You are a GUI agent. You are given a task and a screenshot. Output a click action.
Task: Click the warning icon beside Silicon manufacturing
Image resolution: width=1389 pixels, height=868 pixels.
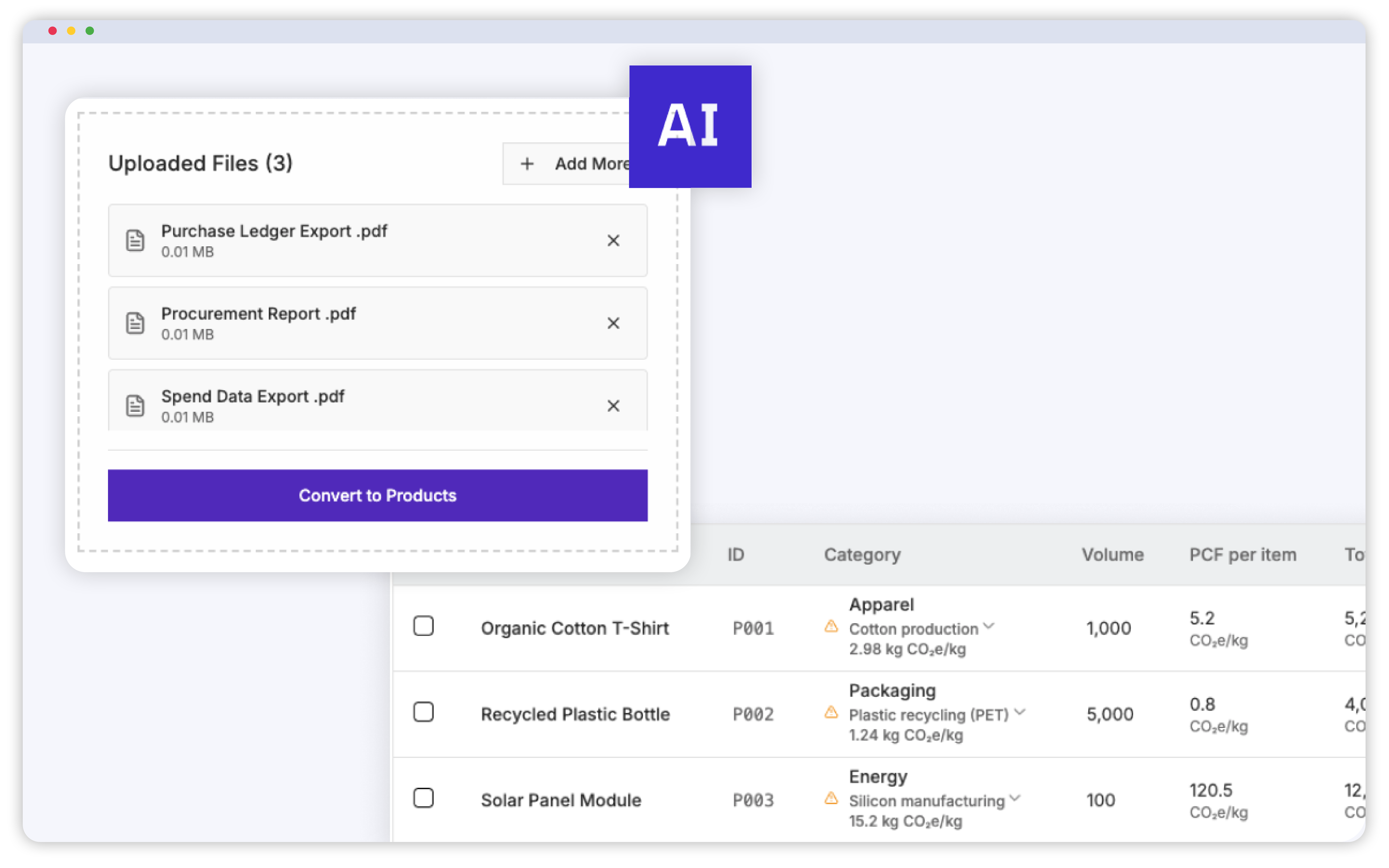point(831,799)
